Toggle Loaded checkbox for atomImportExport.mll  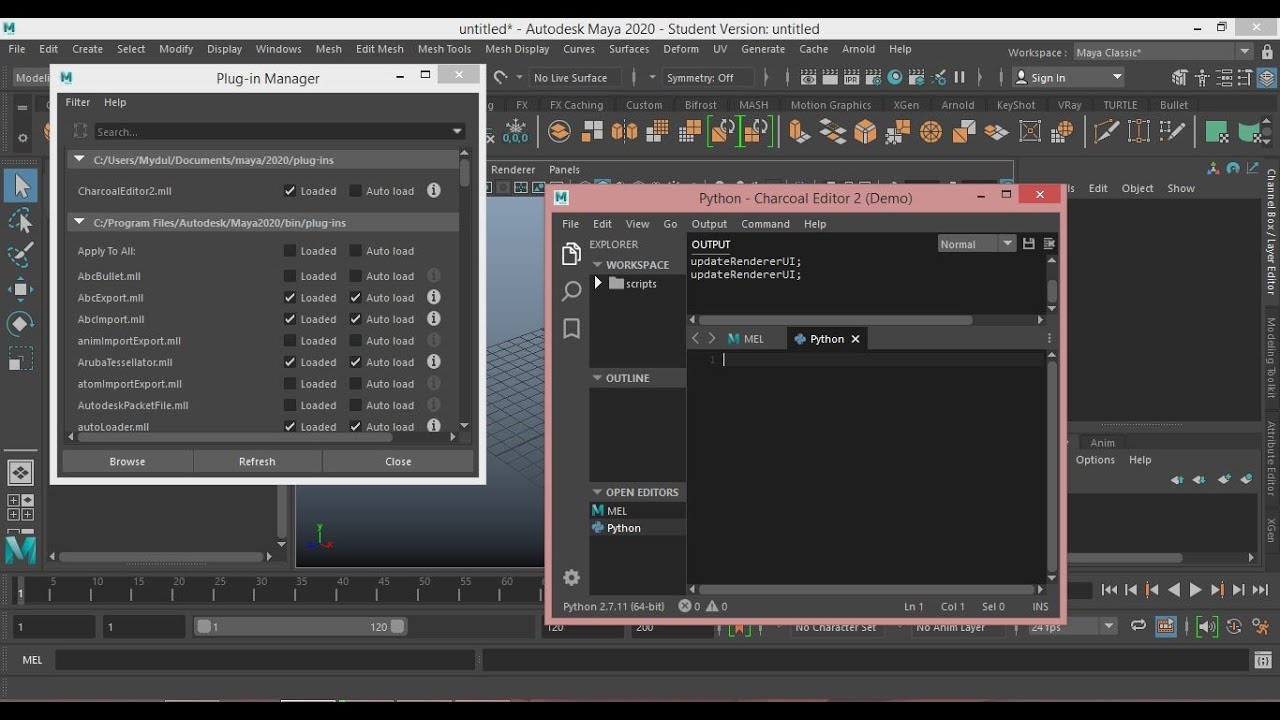[290, 384]
